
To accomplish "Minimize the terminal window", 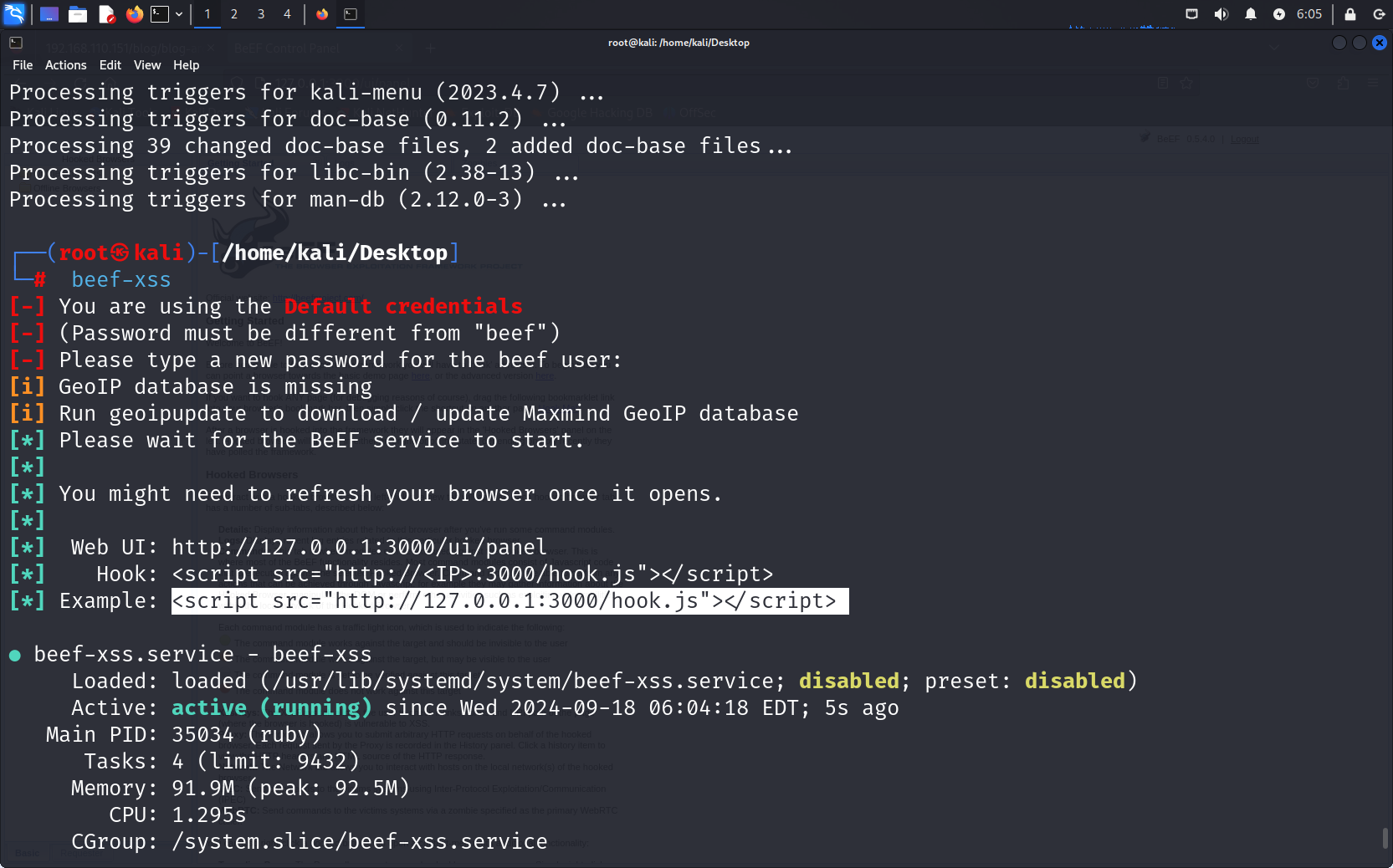I will coord(1339,43).
